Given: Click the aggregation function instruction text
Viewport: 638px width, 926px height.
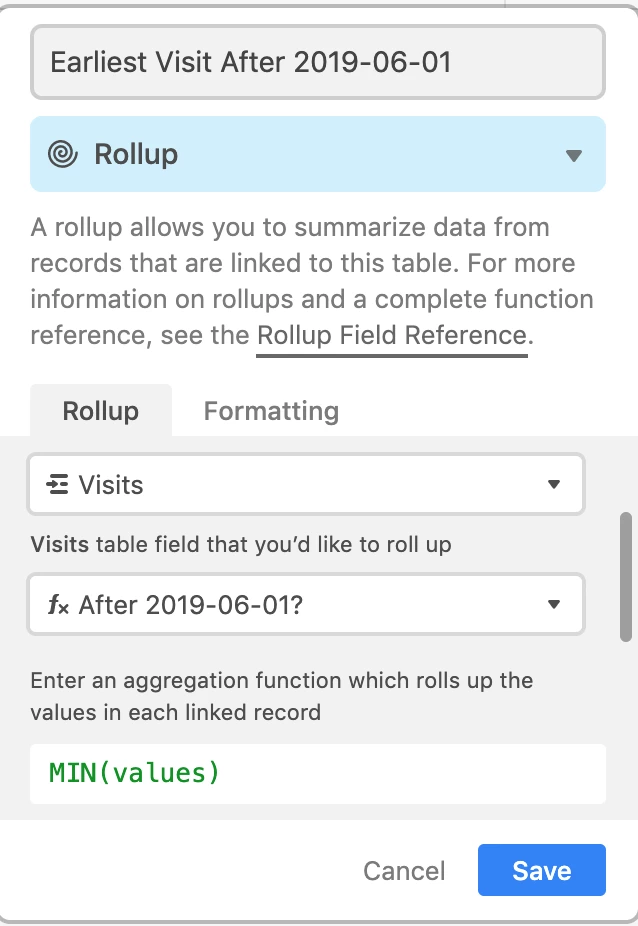Looking at the screenshot, I should [x=282, y=696].
